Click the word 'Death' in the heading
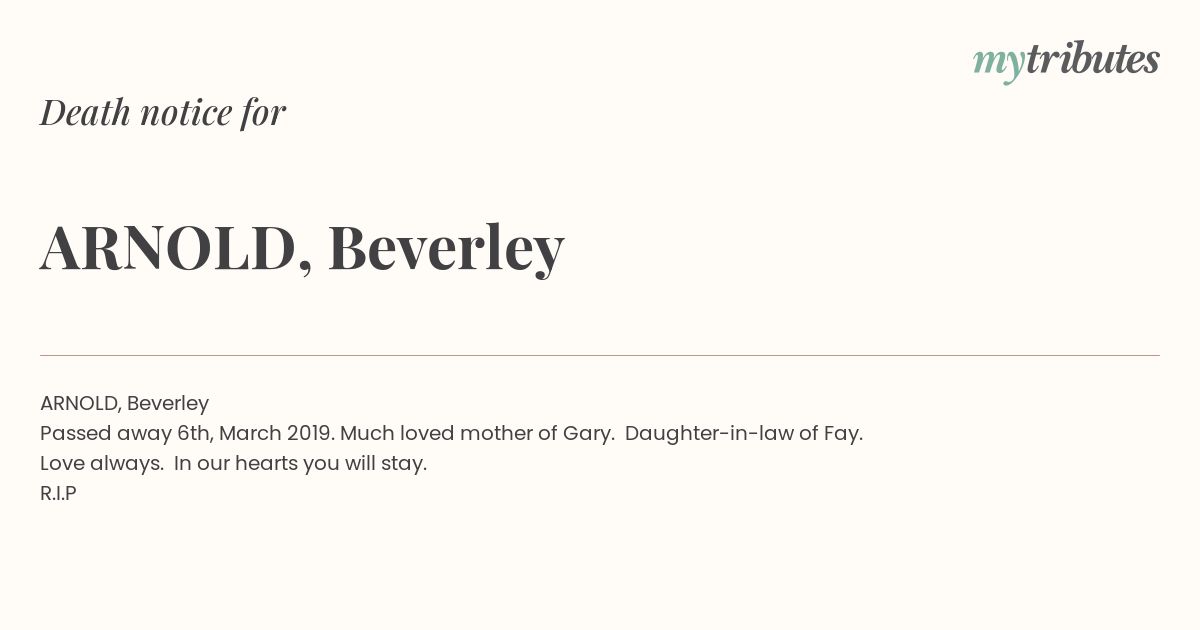The height and width of the screenshot is (630, 1200). 85,112
